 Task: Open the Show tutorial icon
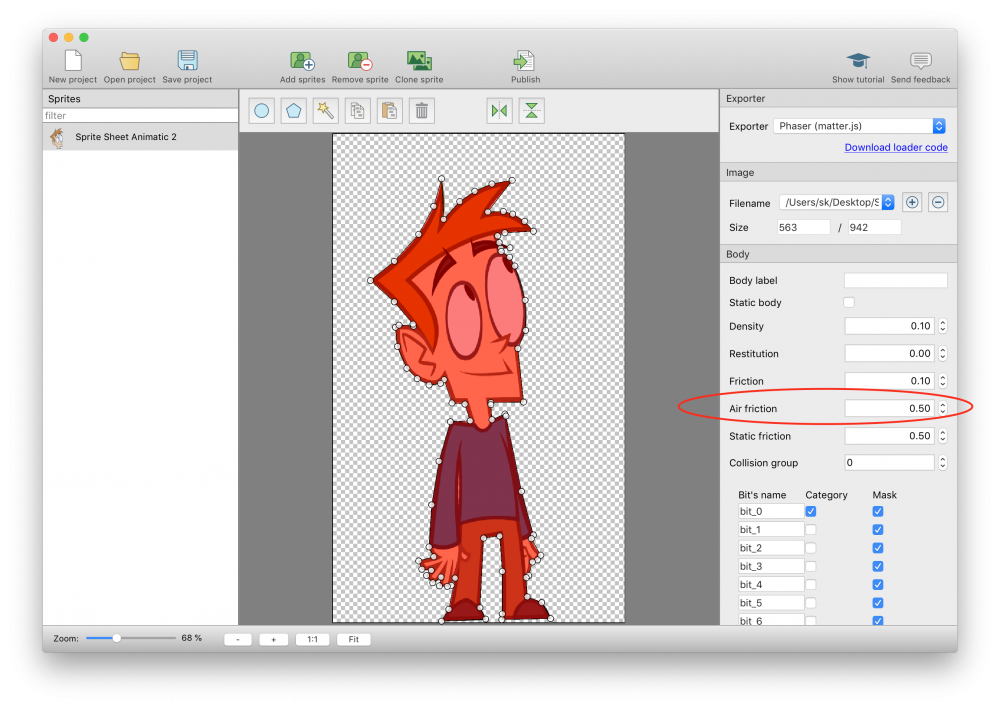[858, 67]
